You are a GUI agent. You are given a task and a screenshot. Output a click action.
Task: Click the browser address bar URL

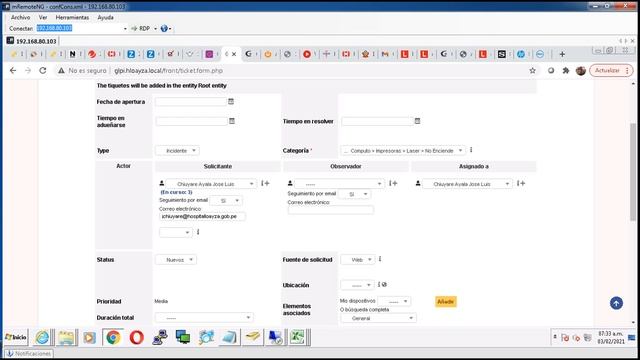click(x=168, y=71)
